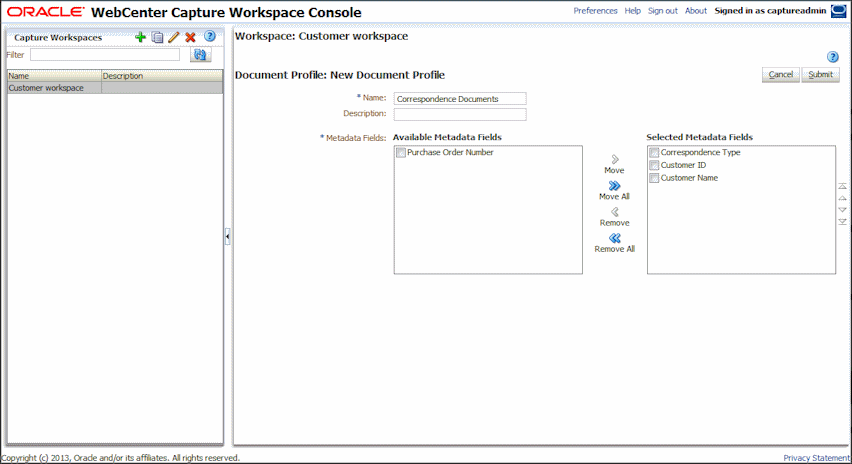Move selected metadata field to top
The width and height of the screenshot is (852, 464).
click(842, 186)
